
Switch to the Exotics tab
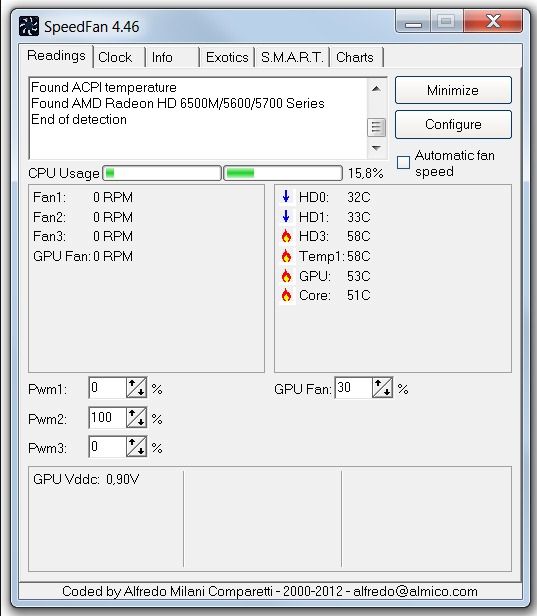pos(227,57)
